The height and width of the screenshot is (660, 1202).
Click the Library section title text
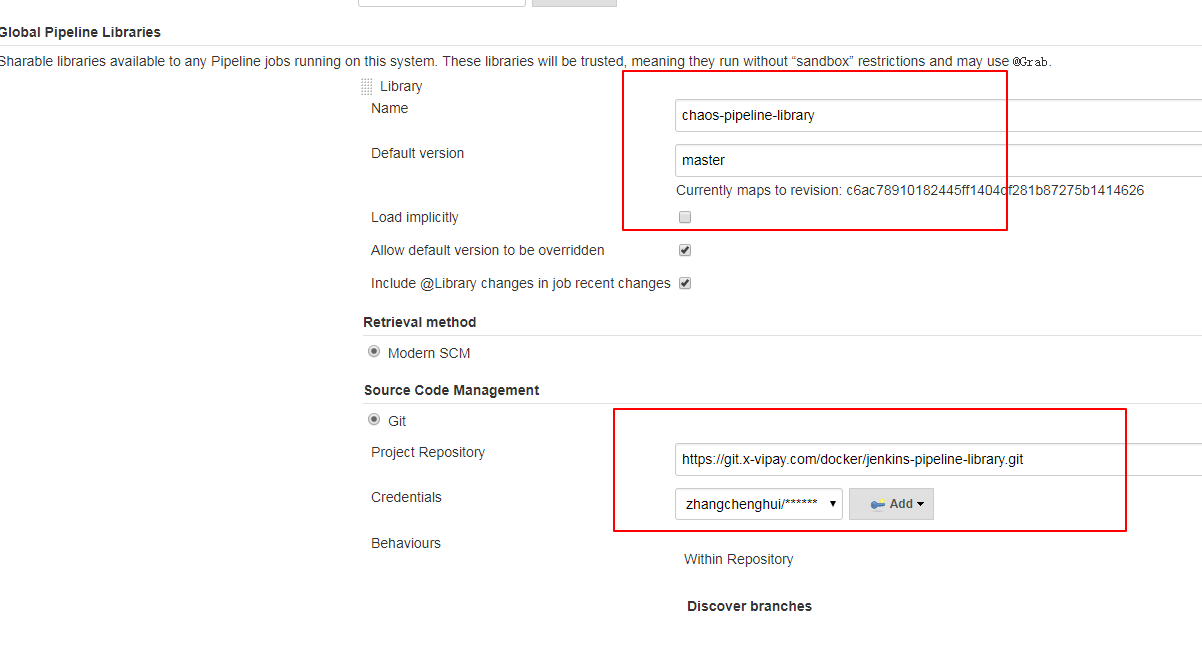401,86
